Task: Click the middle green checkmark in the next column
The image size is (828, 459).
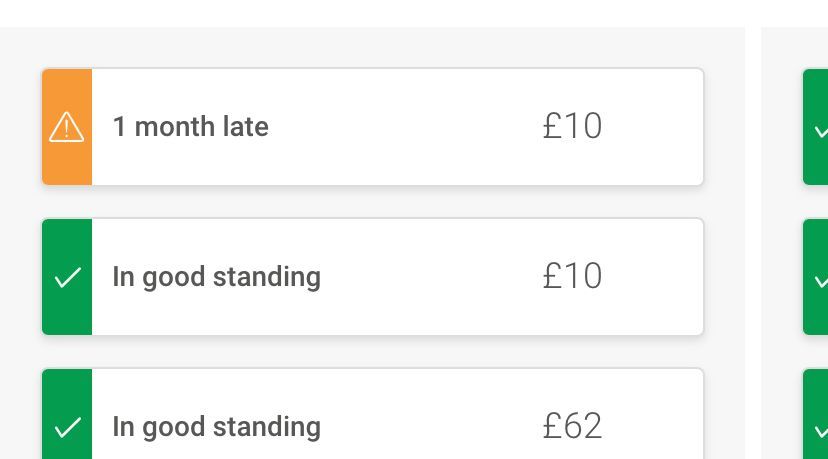Action: 821,280
